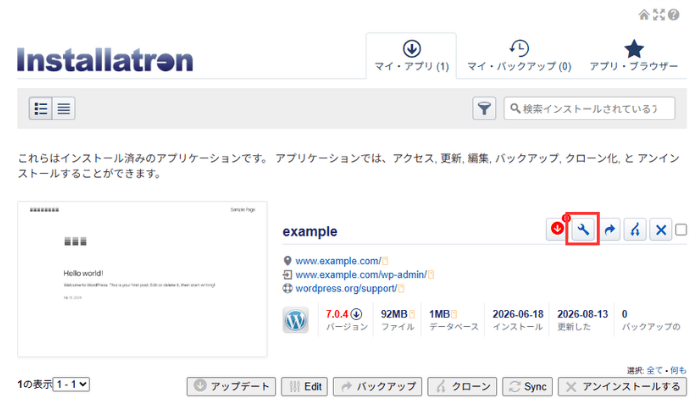Select the compact list view icon

(64, 109)
